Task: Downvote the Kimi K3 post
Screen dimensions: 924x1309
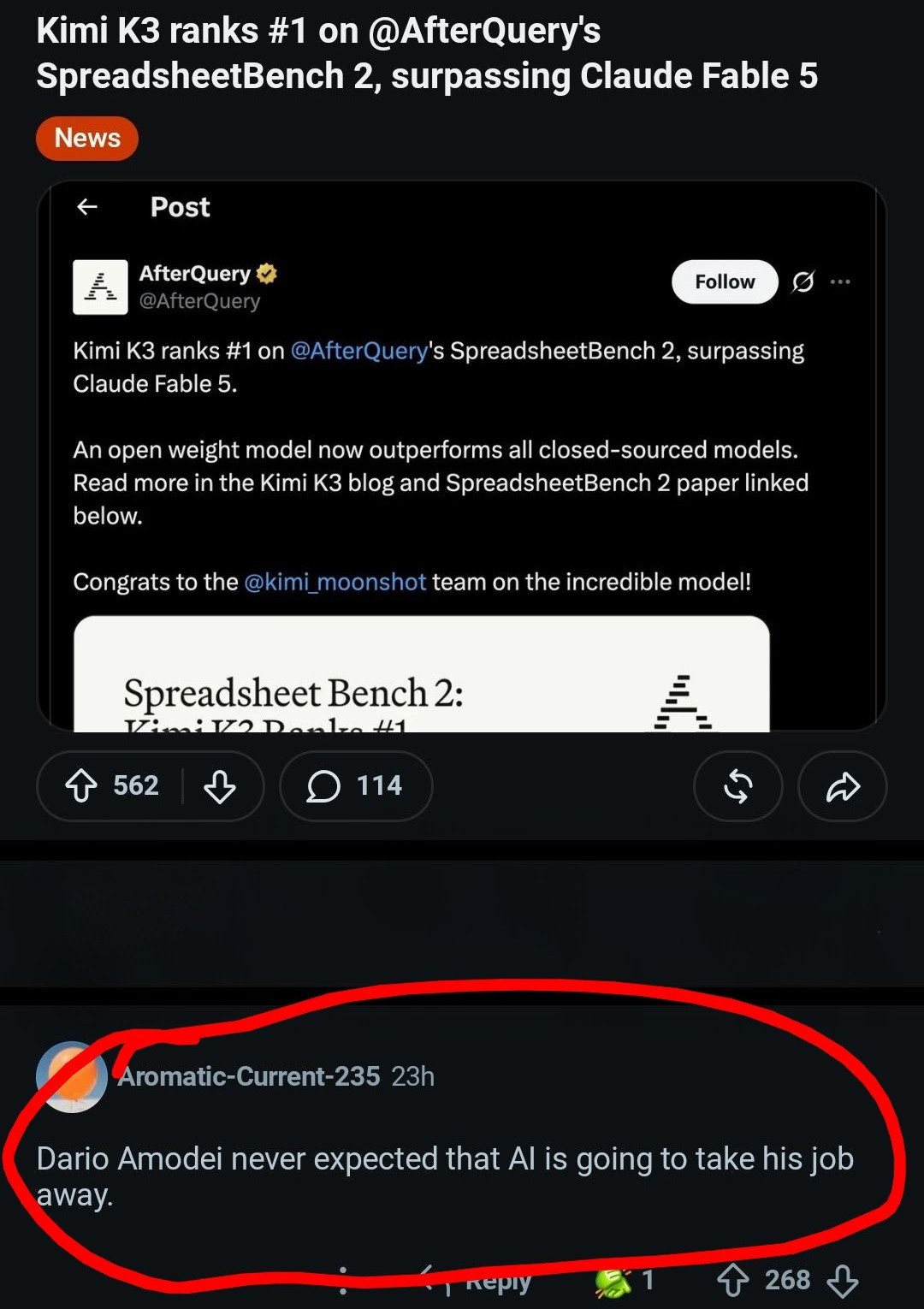Action: (220, 785)
